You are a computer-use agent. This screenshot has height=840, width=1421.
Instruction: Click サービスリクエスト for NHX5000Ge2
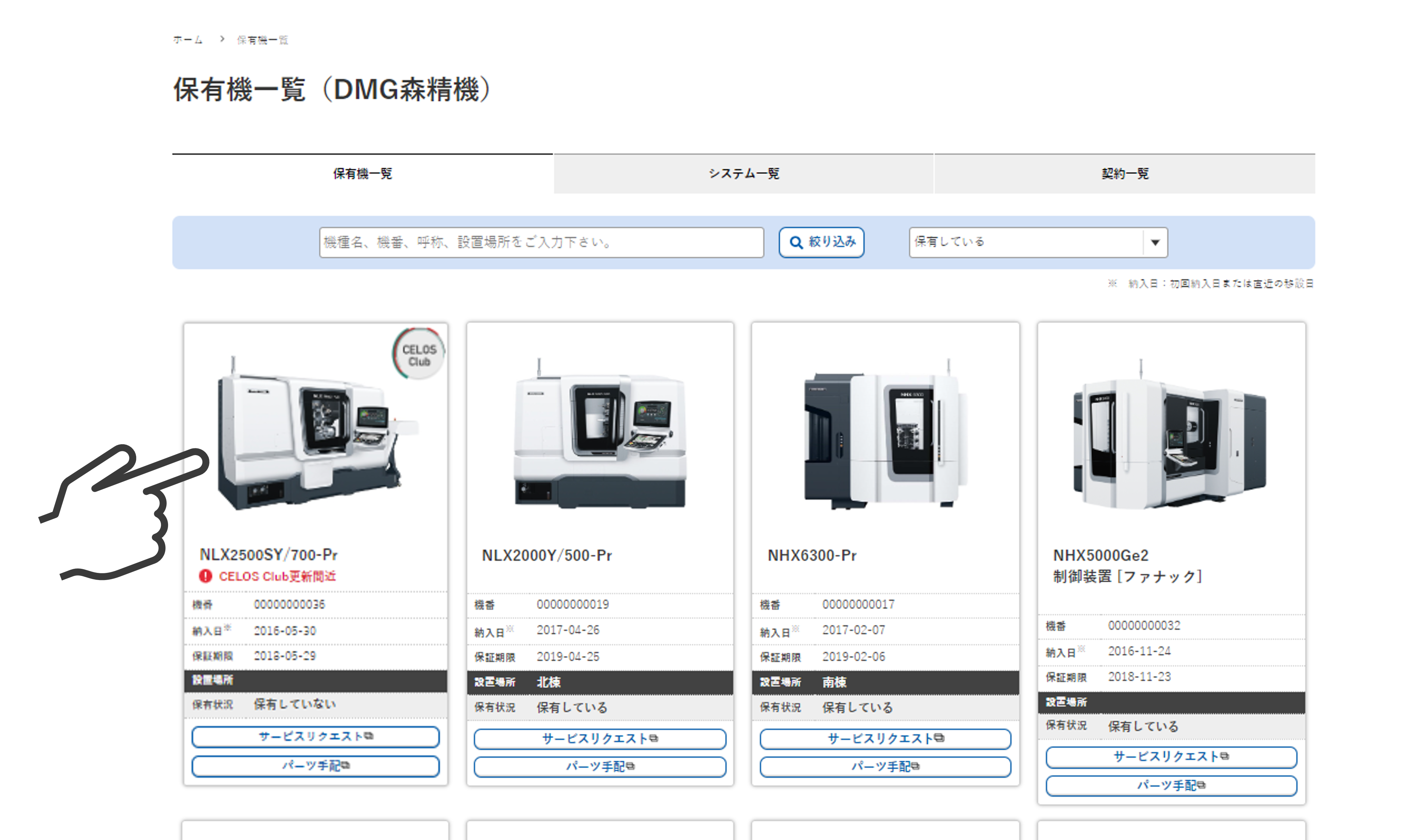(x=1171, y=757)
